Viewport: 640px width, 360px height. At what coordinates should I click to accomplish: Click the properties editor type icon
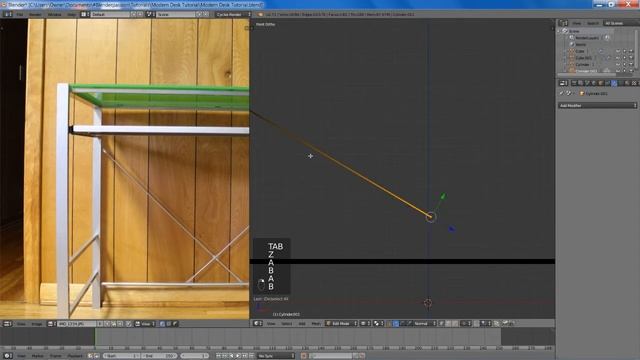pyautogui.click(x=564, y=83)
